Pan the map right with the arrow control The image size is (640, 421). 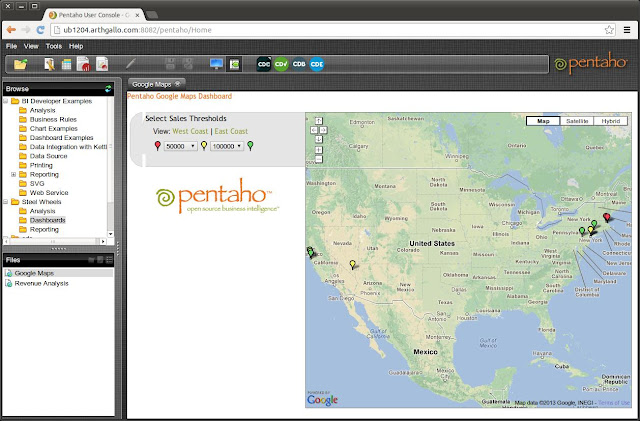(x=323, y=130)
